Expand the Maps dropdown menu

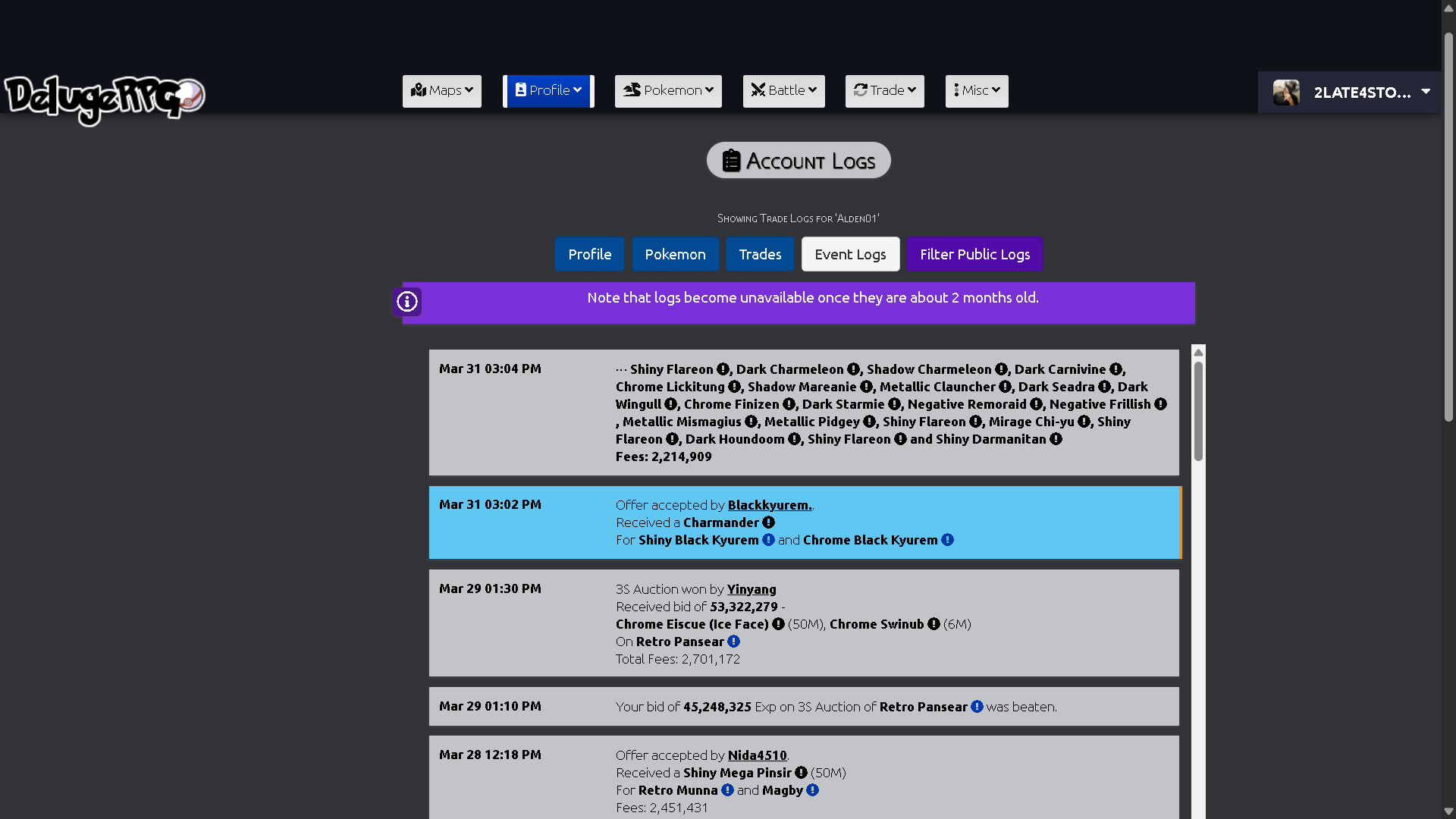(x=442, y=91)
